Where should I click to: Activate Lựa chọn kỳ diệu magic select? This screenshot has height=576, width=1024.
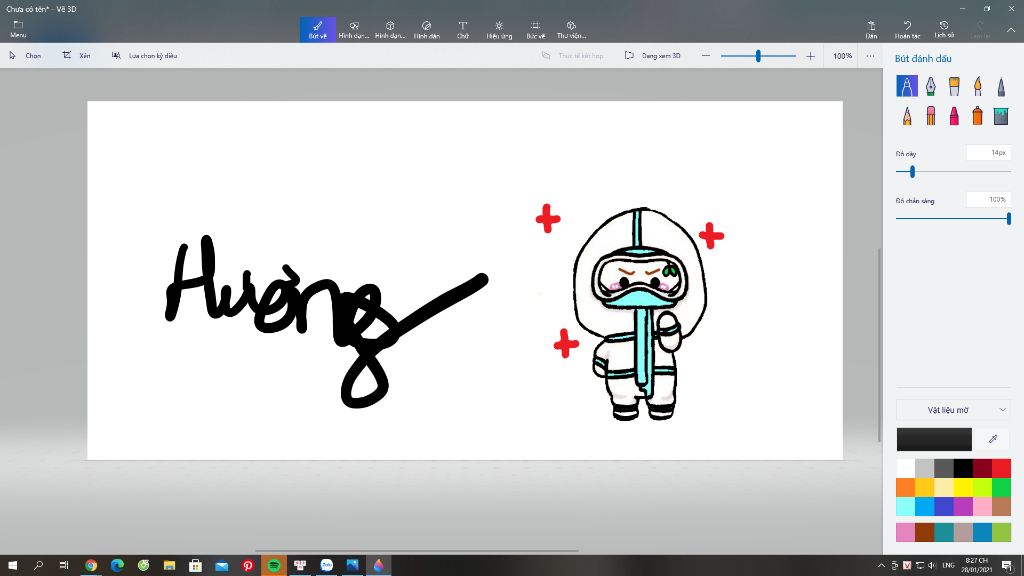pos(144,56)
